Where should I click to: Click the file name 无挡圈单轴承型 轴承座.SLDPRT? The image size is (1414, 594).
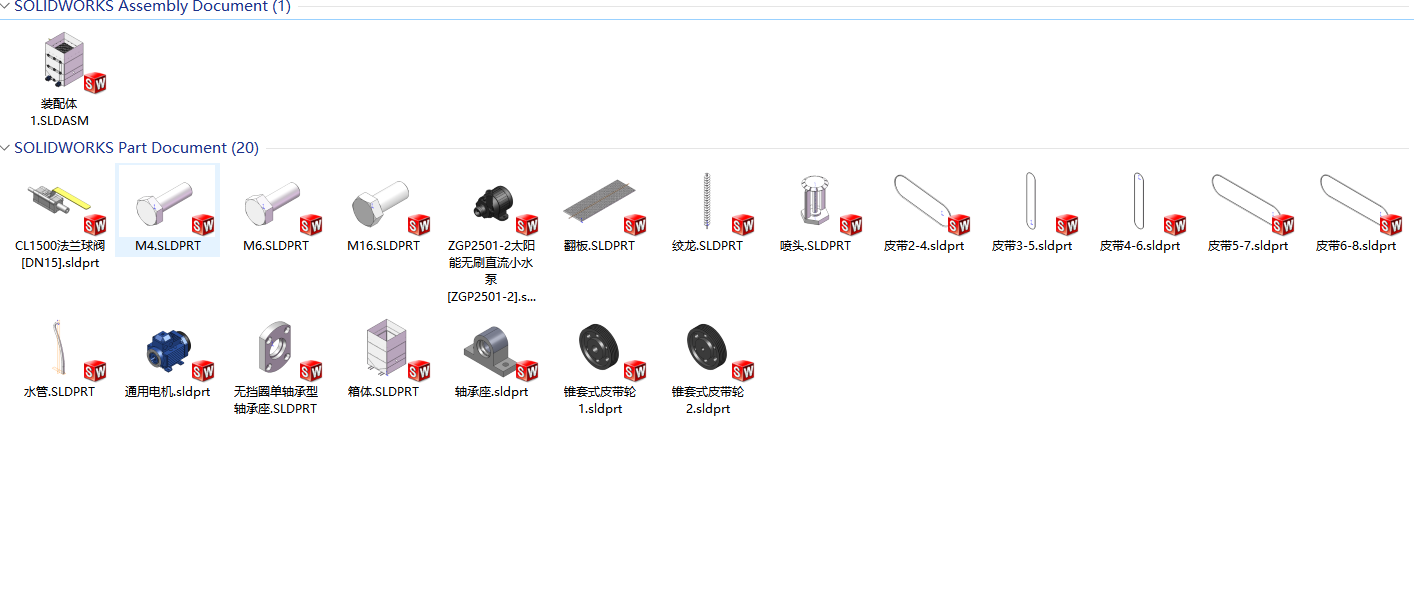275,400
